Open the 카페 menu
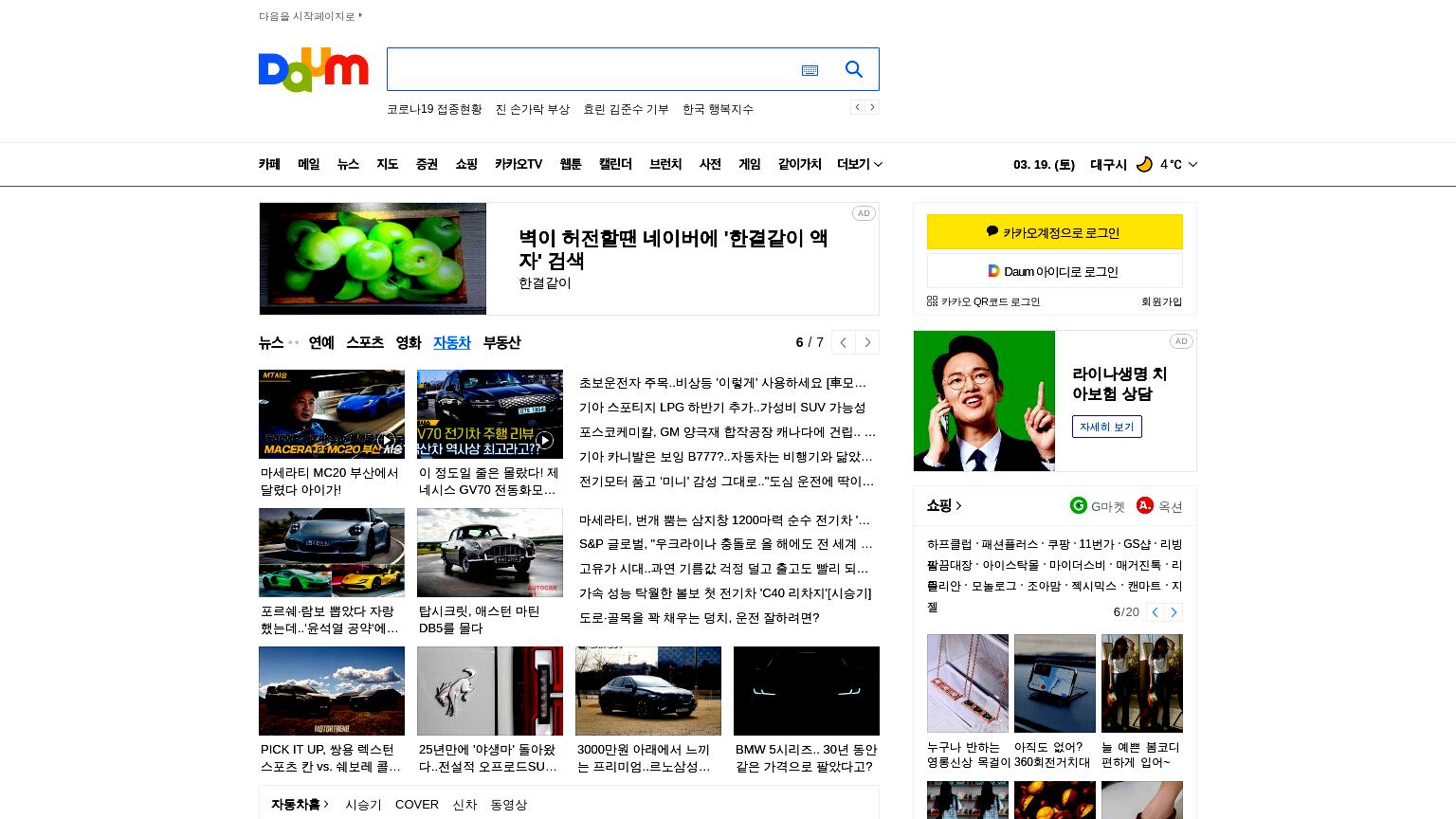The height and width of the screenshot is (819, 1456). click(269, 164)
